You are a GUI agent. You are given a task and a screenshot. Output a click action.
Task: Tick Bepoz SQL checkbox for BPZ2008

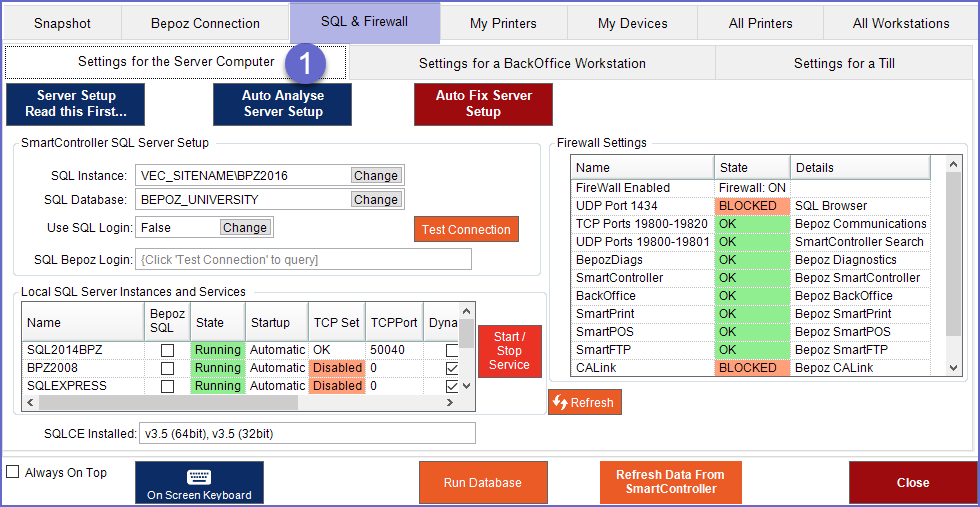click(167, 368)
